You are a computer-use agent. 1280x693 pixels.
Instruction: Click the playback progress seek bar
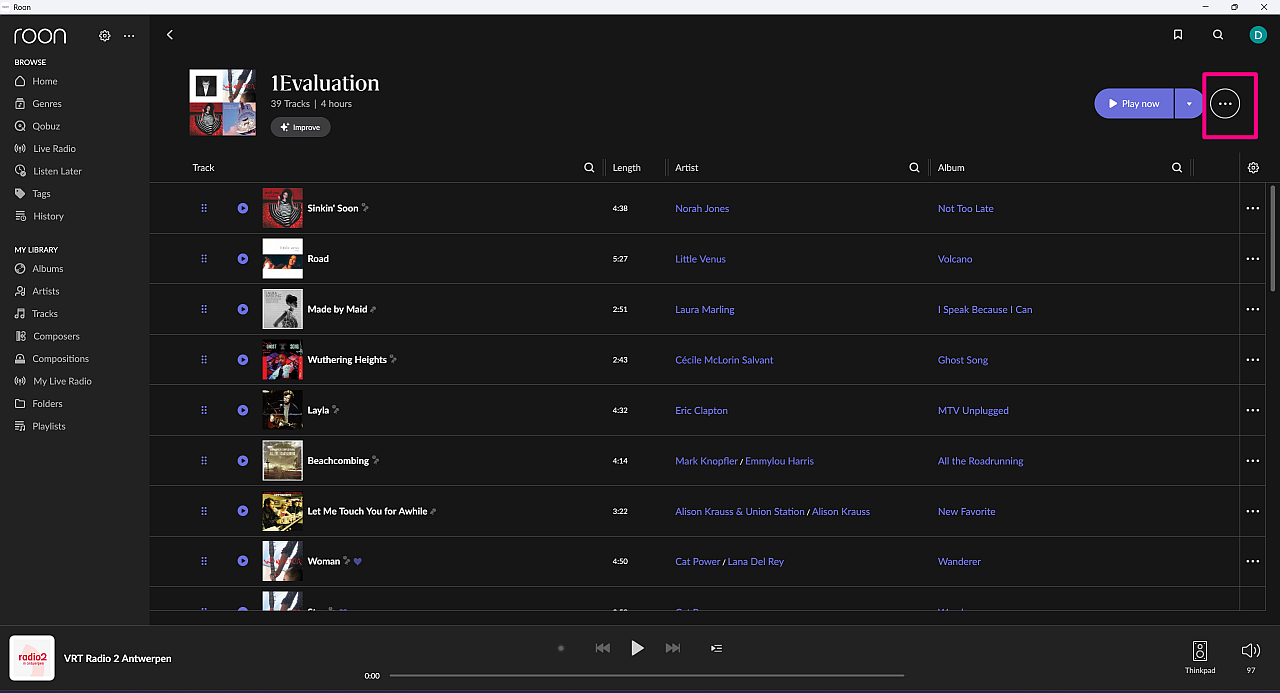click(646, 676)
